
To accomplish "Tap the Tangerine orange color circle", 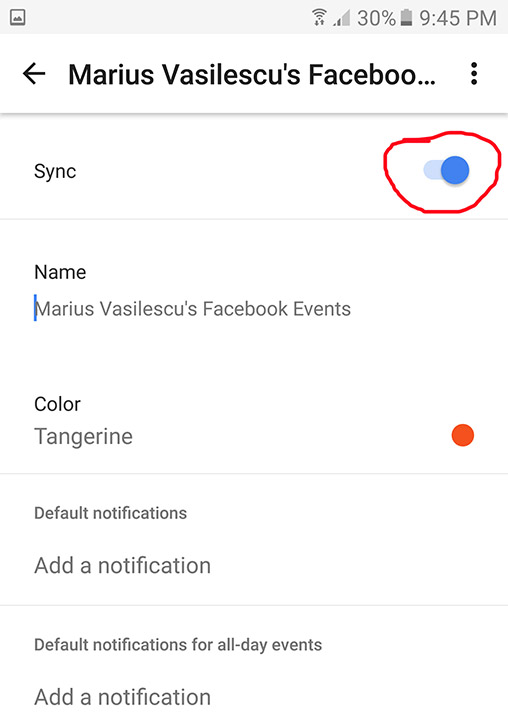I will [x=463, y=435].
